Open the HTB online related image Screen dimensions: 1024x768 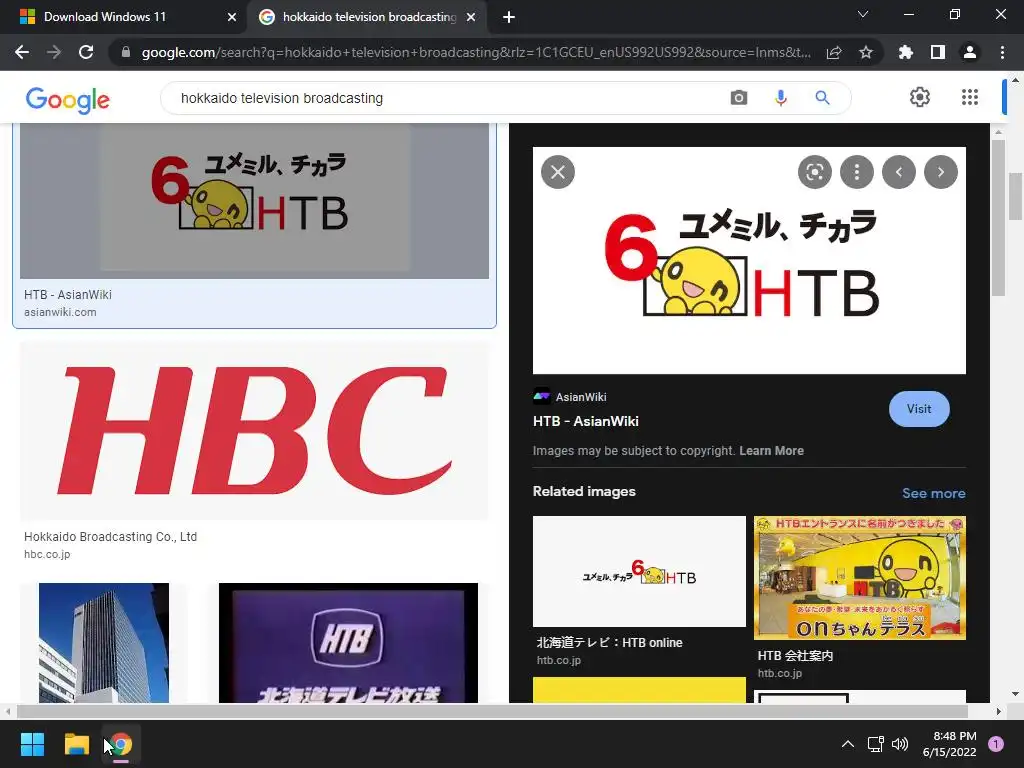coord(639,571)
